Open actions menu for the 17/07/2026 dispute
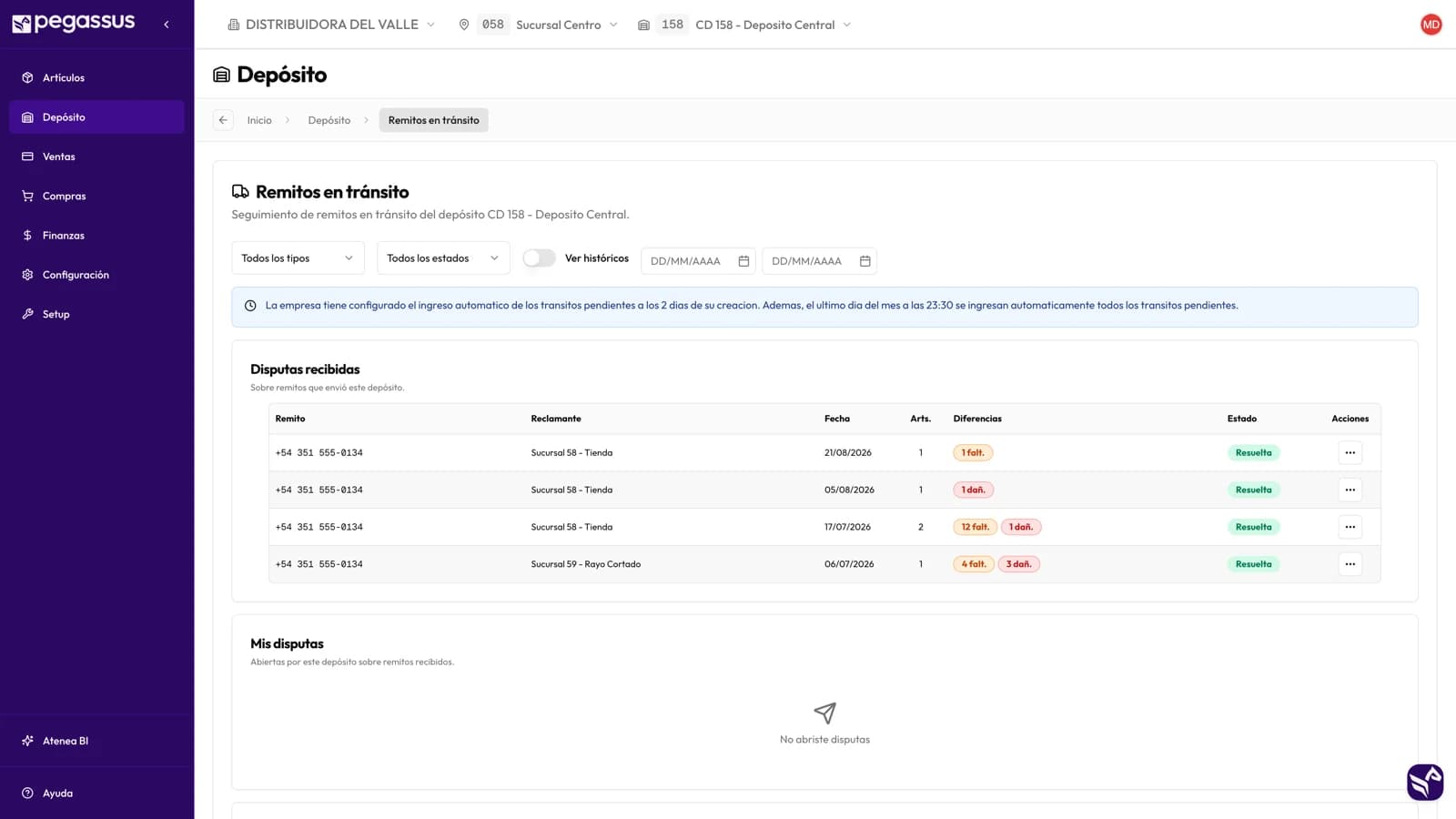The width and height of the screenshot is (1456, 819). [1350, 527]
